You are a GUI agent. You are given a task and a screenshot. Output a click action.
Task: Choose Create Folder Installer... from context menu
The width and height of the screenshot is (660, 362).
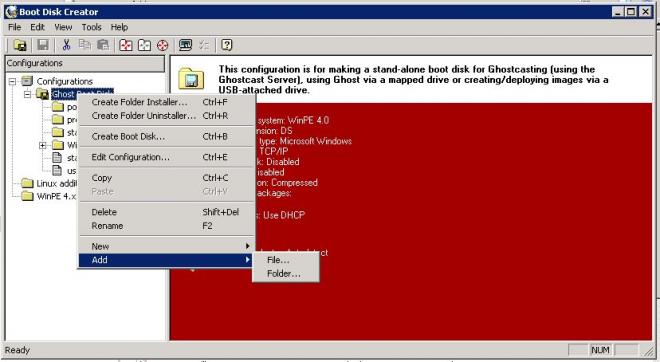tap(167, 102)
